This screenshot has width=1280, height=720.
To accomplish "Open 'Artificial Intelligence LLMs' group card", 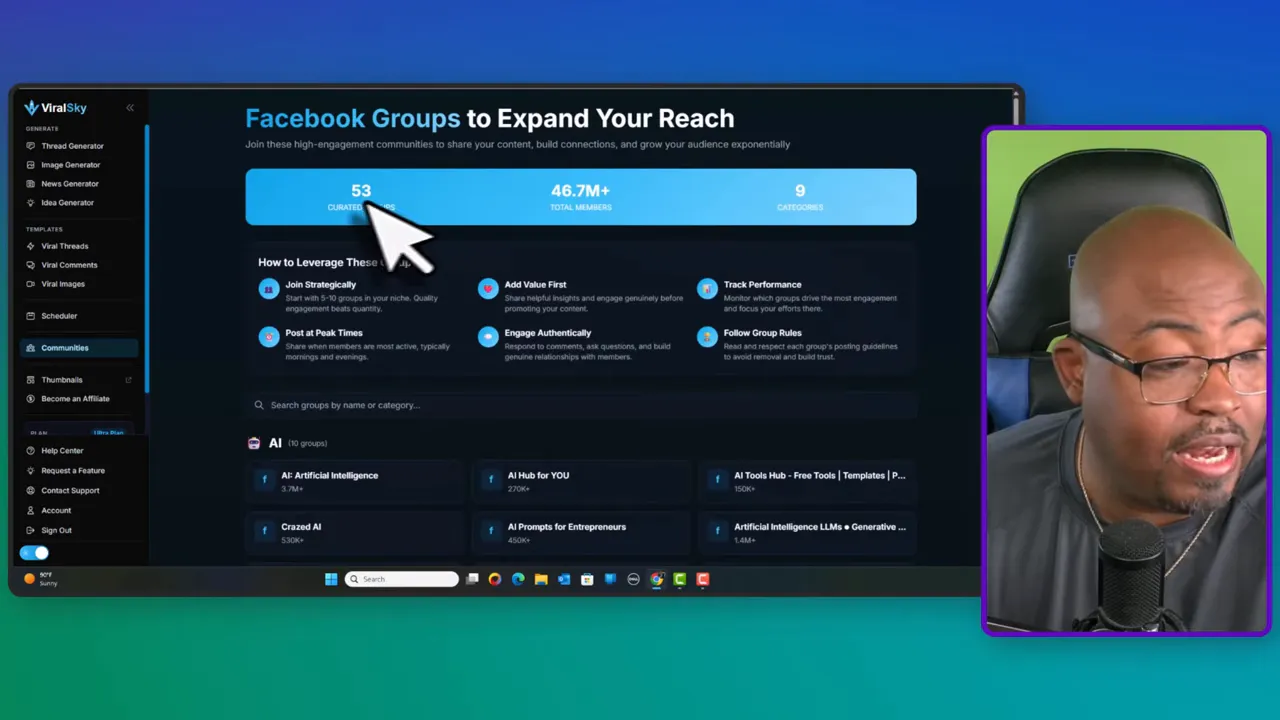I will pos(808,532).
